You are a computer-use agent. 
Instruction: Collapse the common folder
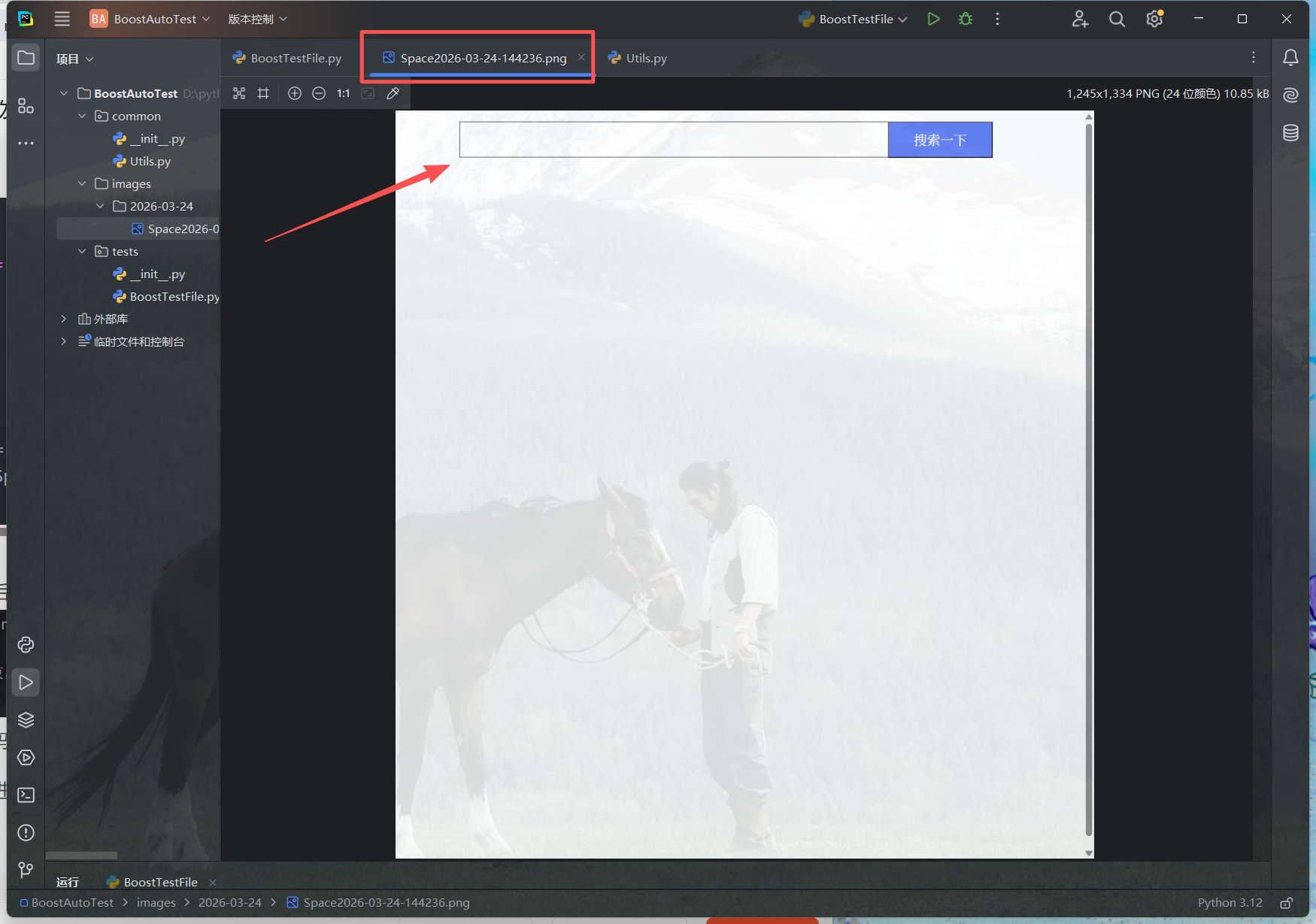(82, 116)
